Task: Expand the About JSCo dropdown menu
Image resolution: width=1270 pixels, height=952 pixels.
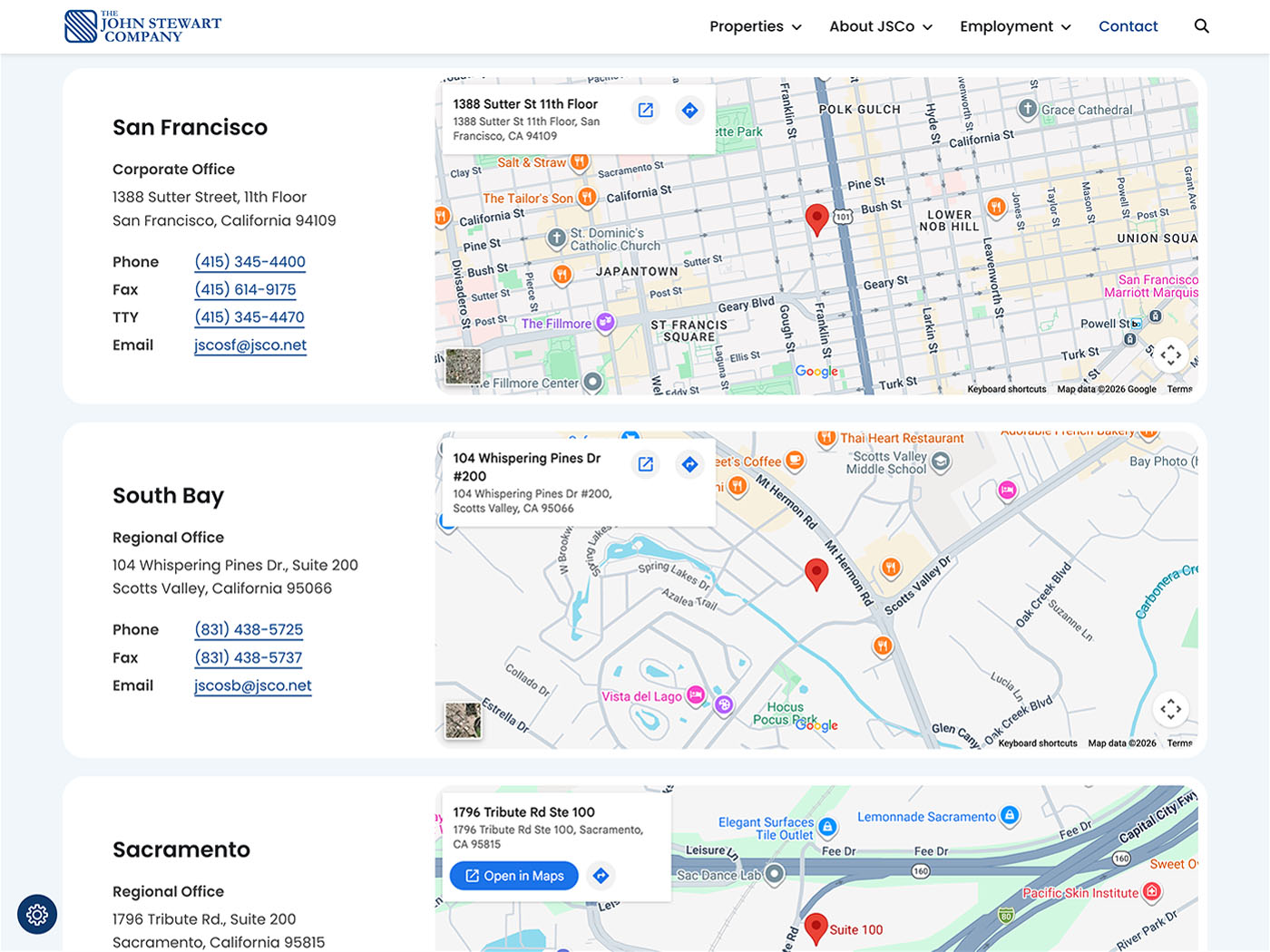Action: pos(881,26)
